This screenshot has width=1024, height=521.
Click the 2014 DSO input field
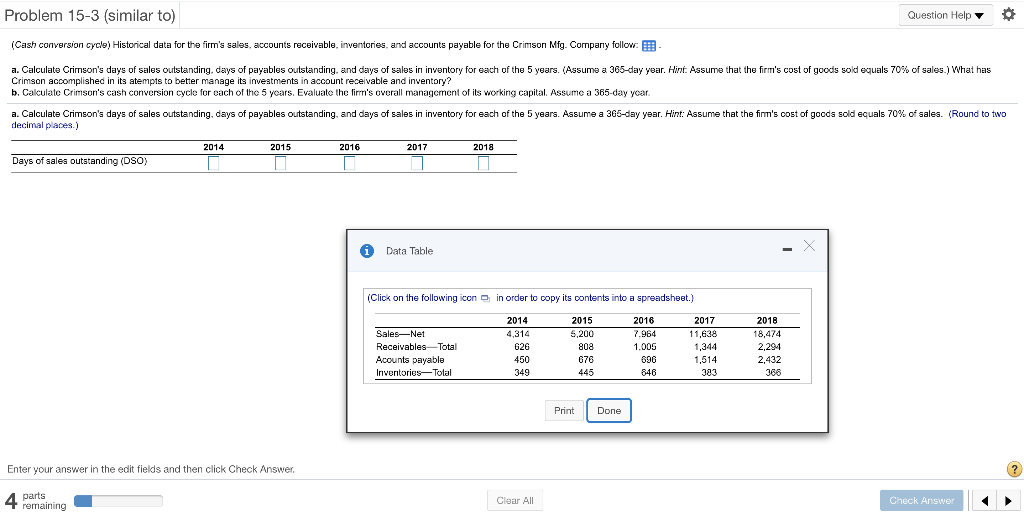pyautogui.click(x=213, y=163)
